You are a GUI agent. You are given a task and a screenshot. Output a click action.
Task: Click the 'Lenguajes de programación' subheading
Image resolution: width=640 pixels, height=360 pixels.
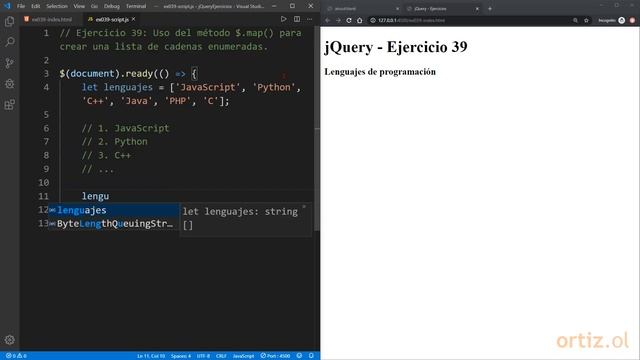[380, 72]
